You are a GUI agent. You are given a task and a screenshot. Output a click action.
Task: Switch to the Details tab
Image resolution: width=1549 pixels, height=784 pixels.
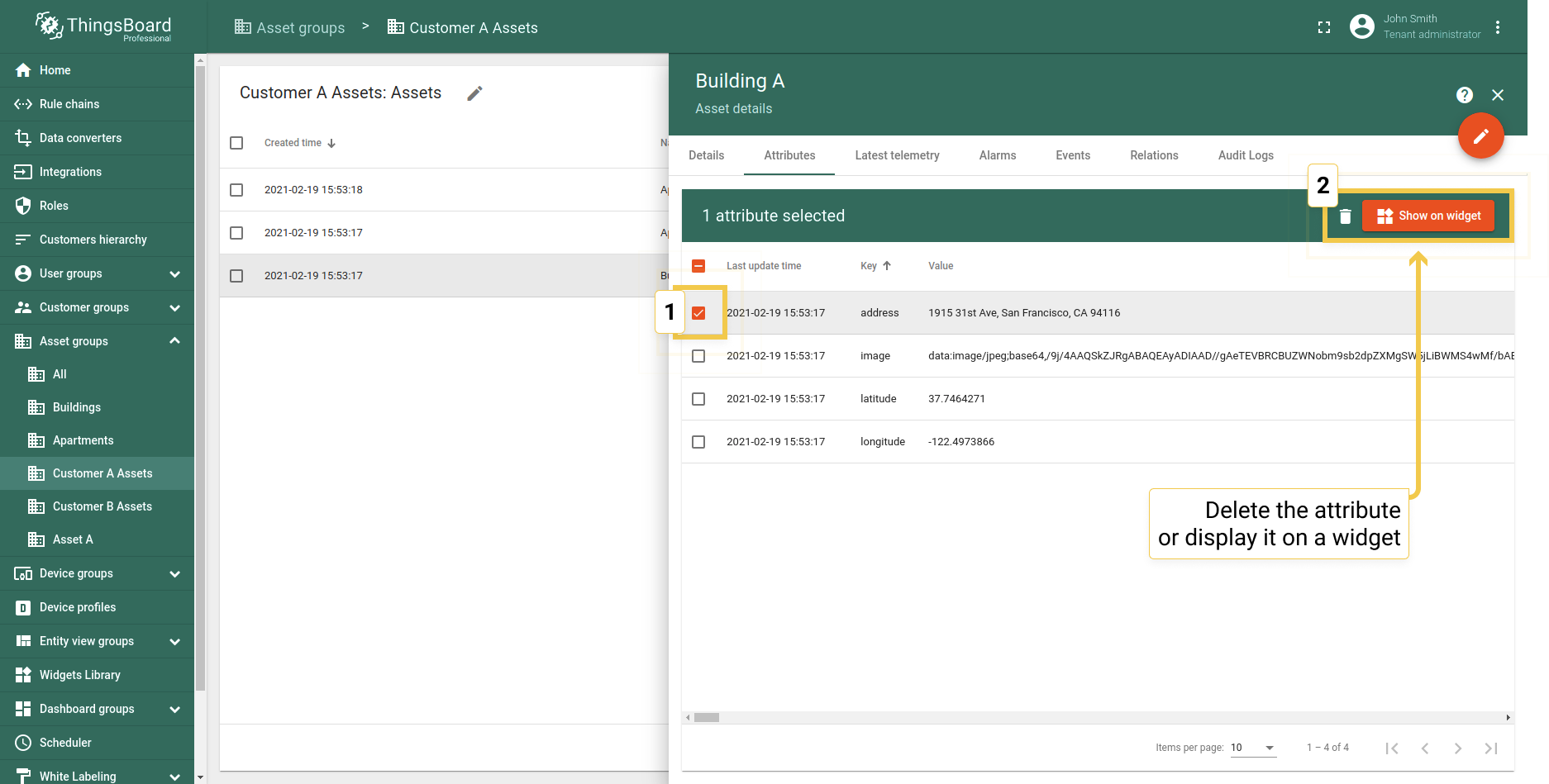[x=706, y=155]
